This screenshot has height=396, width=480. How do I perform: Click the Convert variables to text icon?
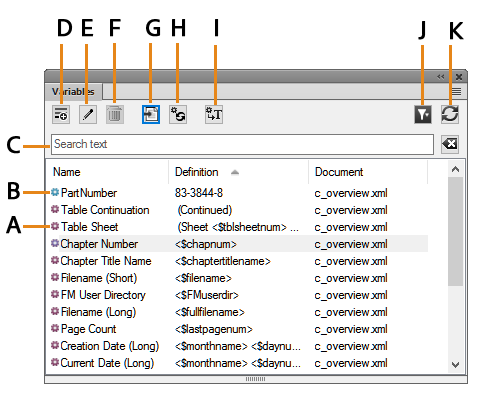214,115
